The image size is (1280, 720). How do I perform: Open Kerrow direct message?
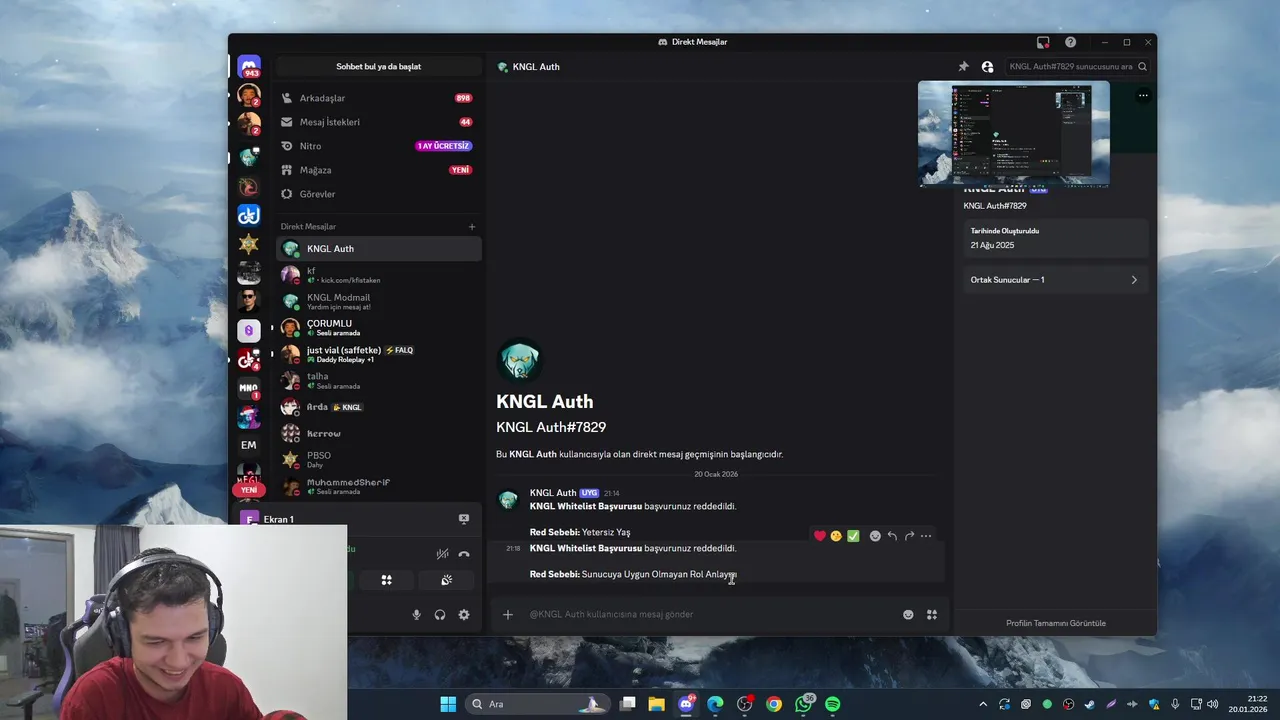point(378,434)
